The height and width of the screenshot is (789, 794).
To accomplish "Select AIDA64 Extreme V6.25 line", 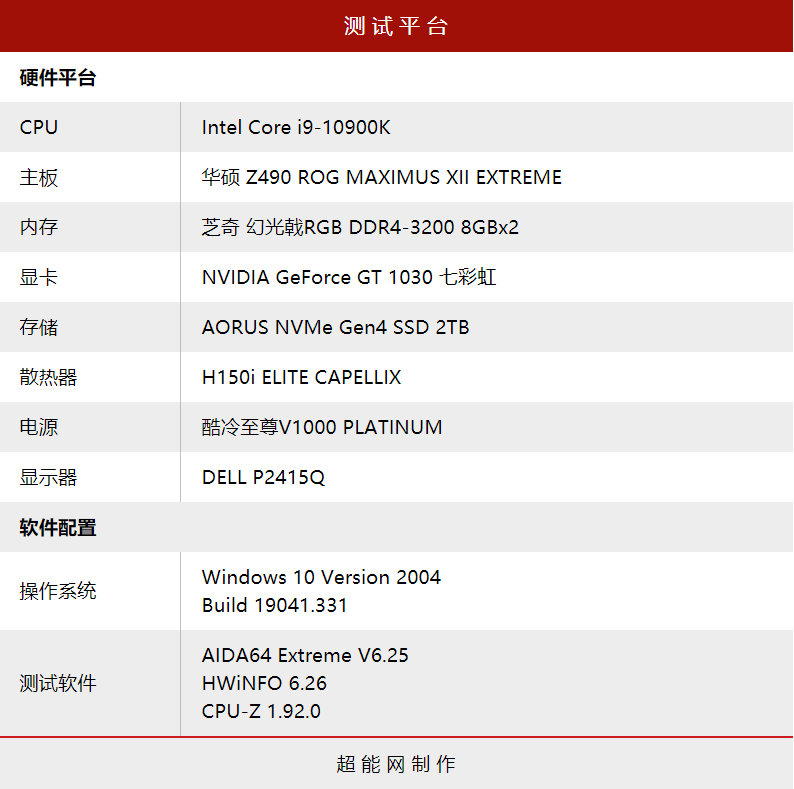I will tap(305, 655).
